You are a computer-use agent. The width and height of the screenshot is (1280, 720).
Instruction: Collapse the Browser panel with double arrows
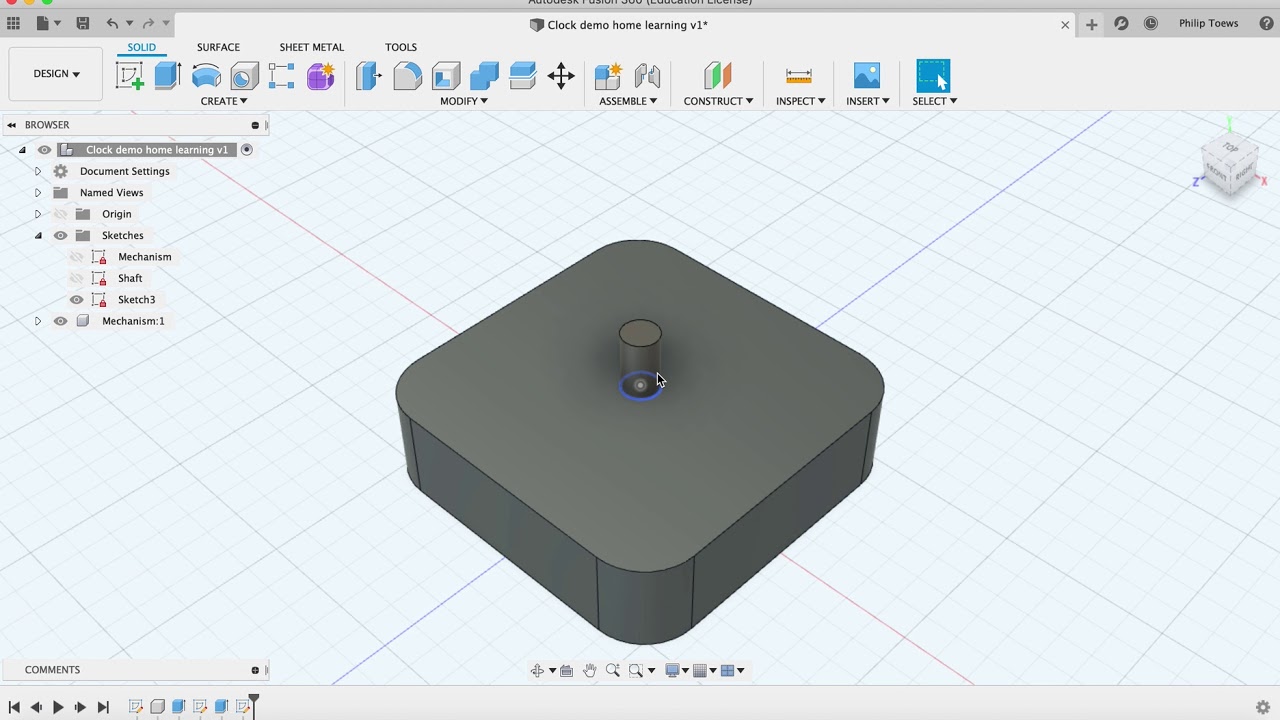point(11,125)
